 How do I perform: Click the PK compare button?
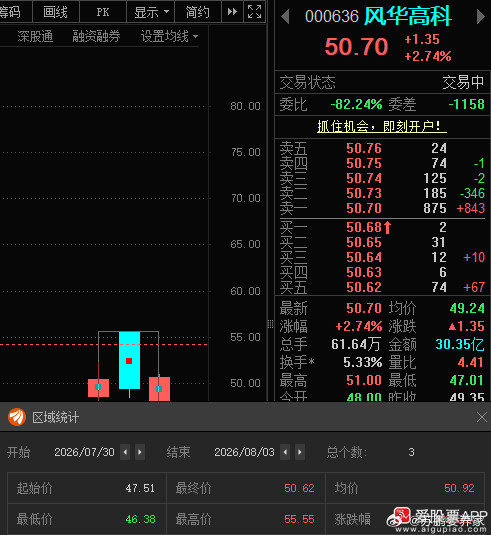pyautogui.click(x=103, y=12)
